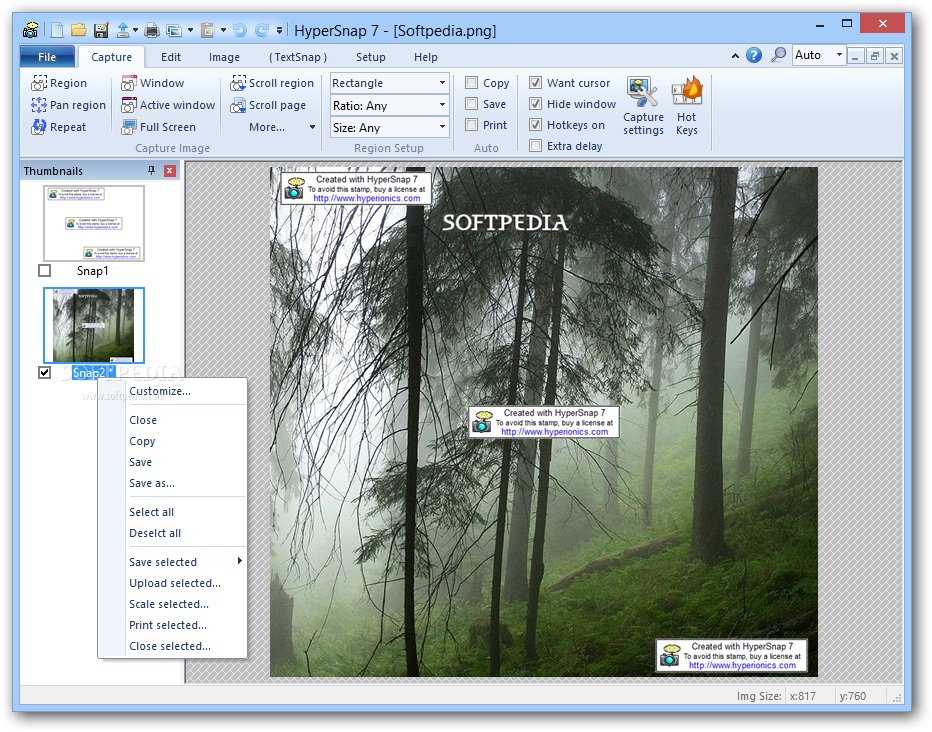The width and height of the screenshot is (932, 732).
Task: Choose Customize... in context menu
Action: (172, 391)
